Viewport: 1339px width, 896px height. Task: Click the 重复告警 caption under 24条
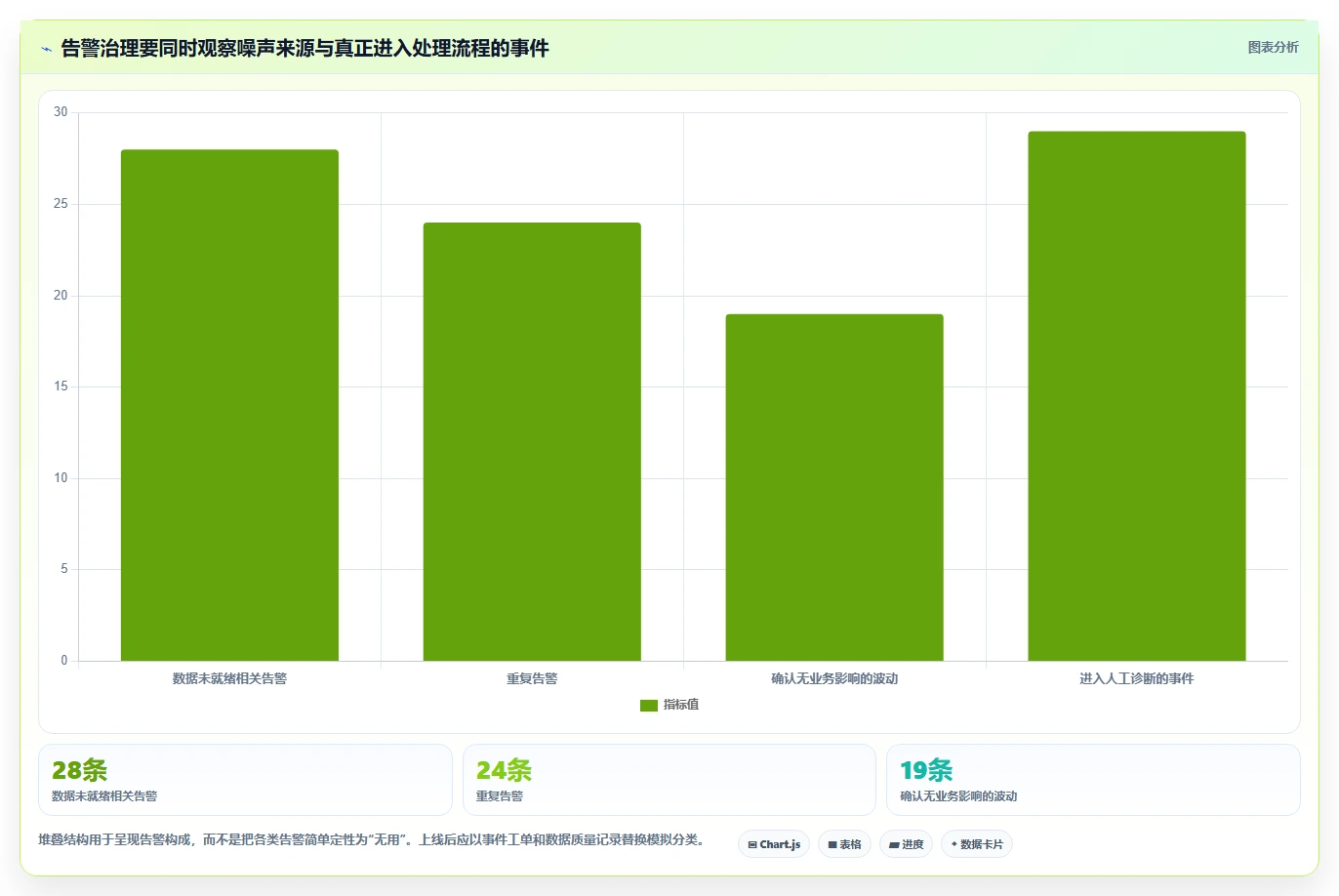(x=500, y=796)
